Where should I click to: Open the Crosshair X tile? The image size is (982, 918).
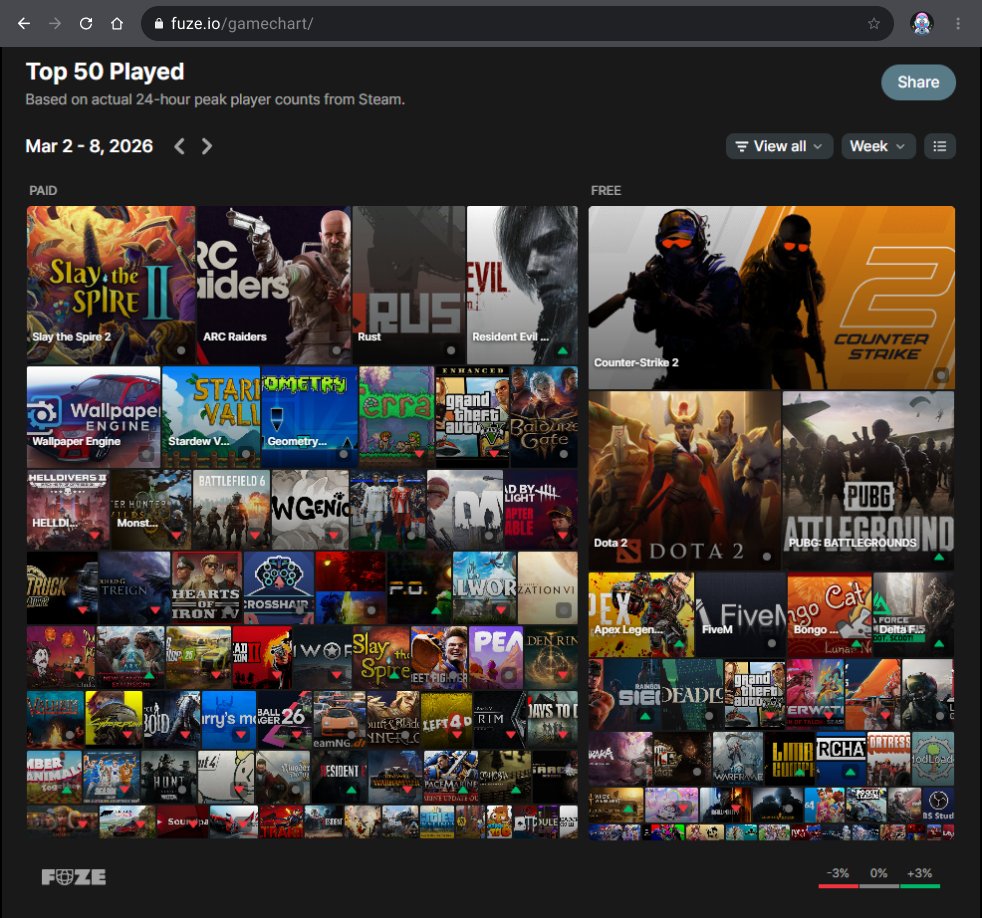point(279,587)
